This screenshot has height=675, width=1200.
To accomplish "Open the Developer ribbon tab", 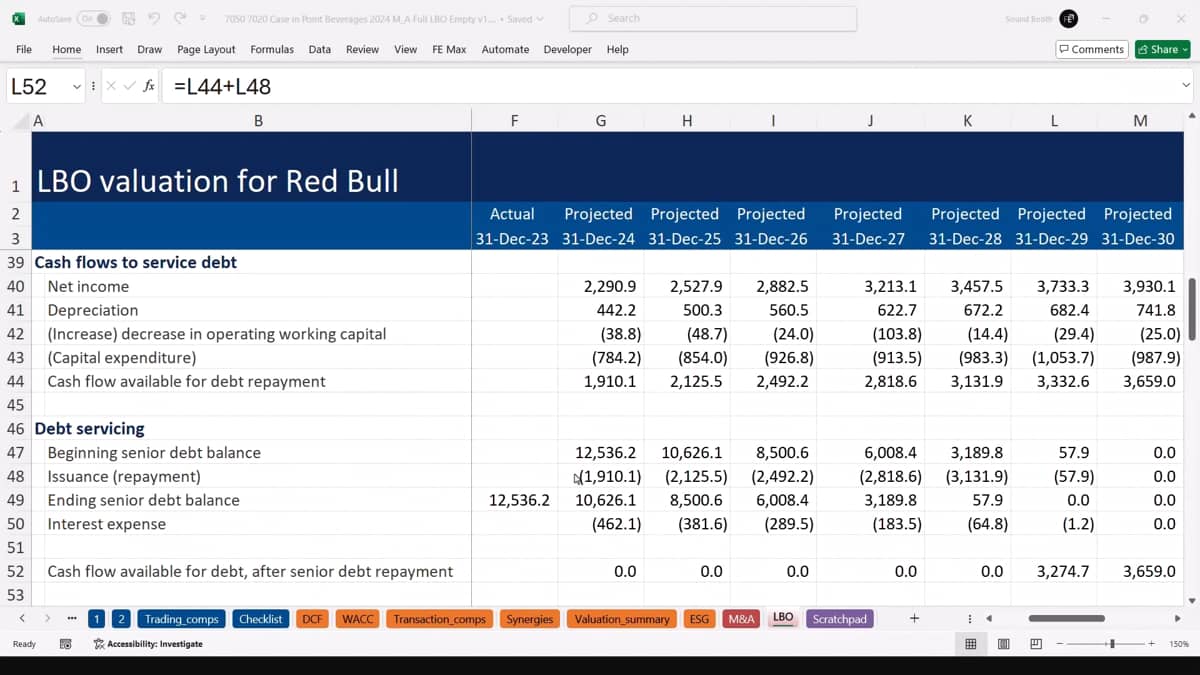I will pos(568,49).
